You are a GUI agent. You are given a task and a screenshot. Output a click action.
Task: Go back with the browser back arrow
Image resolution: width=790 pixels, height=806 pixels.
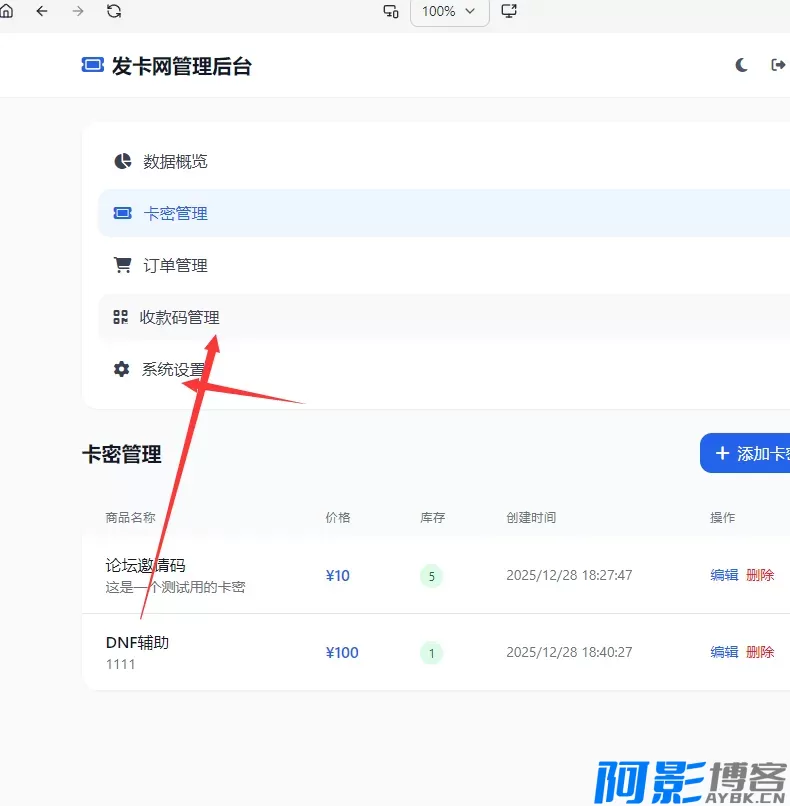42,11
